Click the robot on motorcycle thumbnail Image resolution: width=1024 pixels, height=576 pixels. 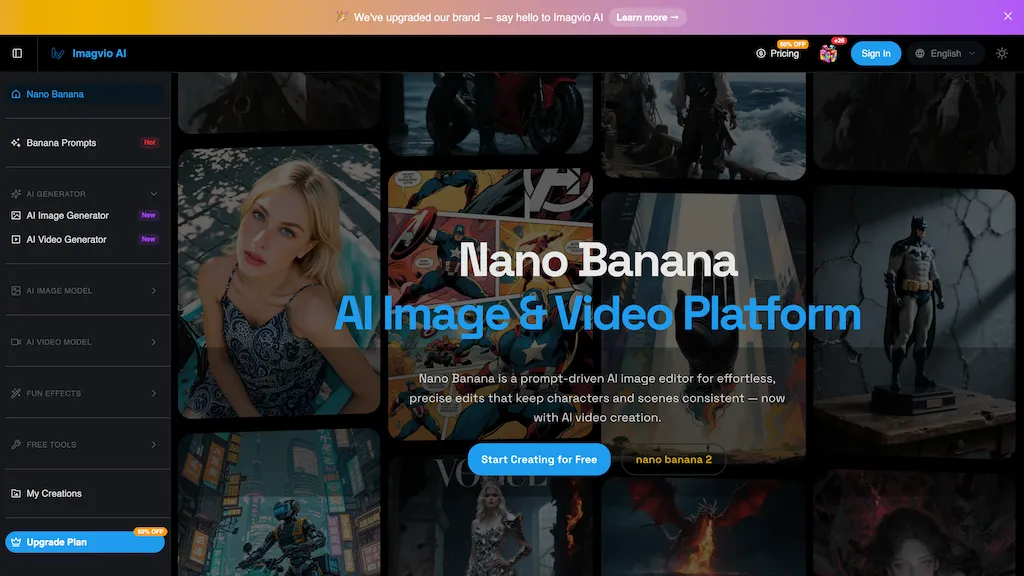point(279,502)
